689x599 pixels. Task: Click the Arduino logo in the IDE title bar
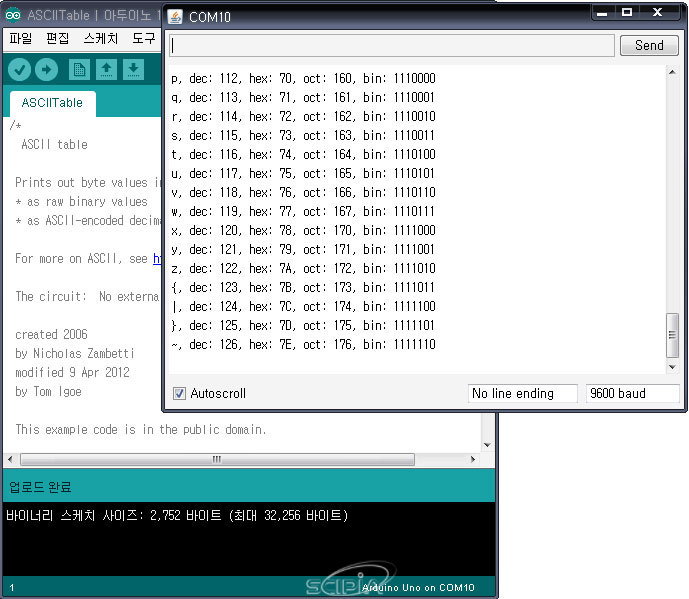(13, 15)
